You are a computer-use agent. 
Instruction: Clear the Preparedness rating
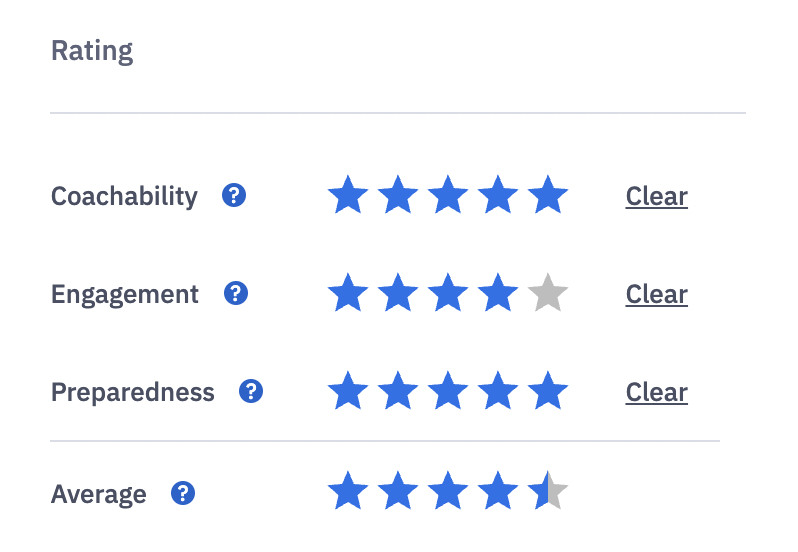click(x=656, y=392)
